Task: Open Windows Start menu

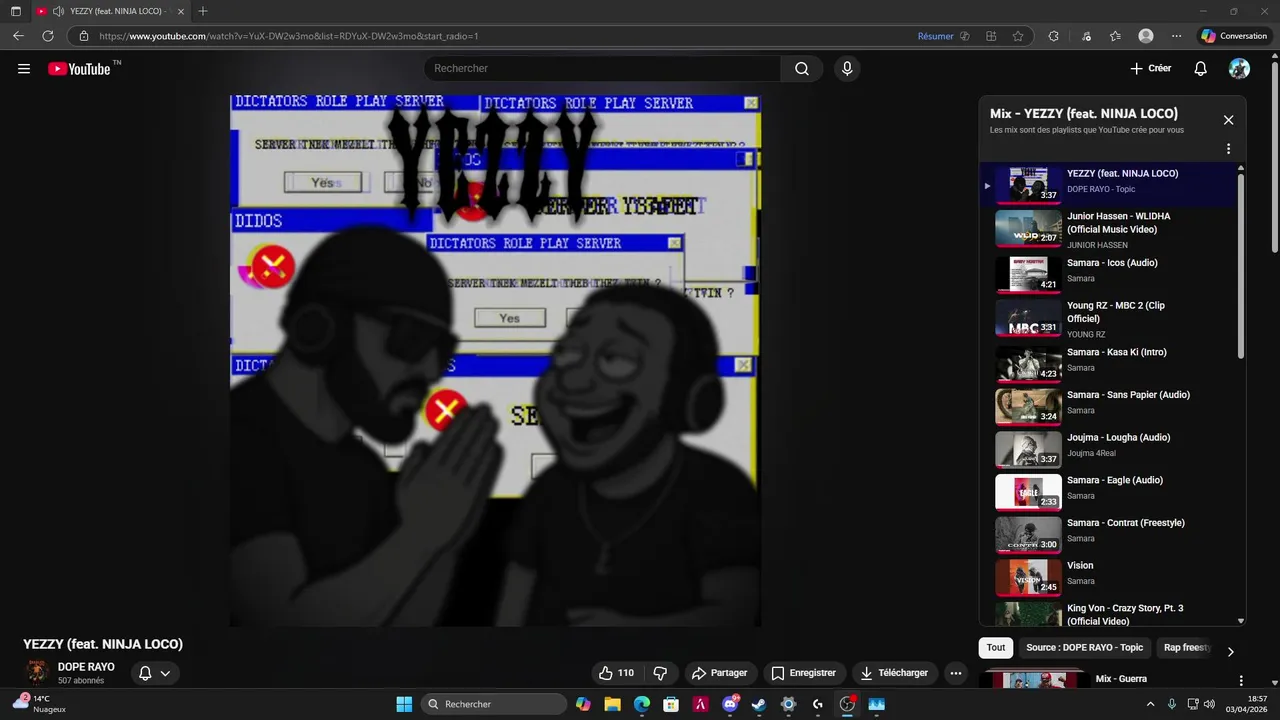Action: (404, 704)
